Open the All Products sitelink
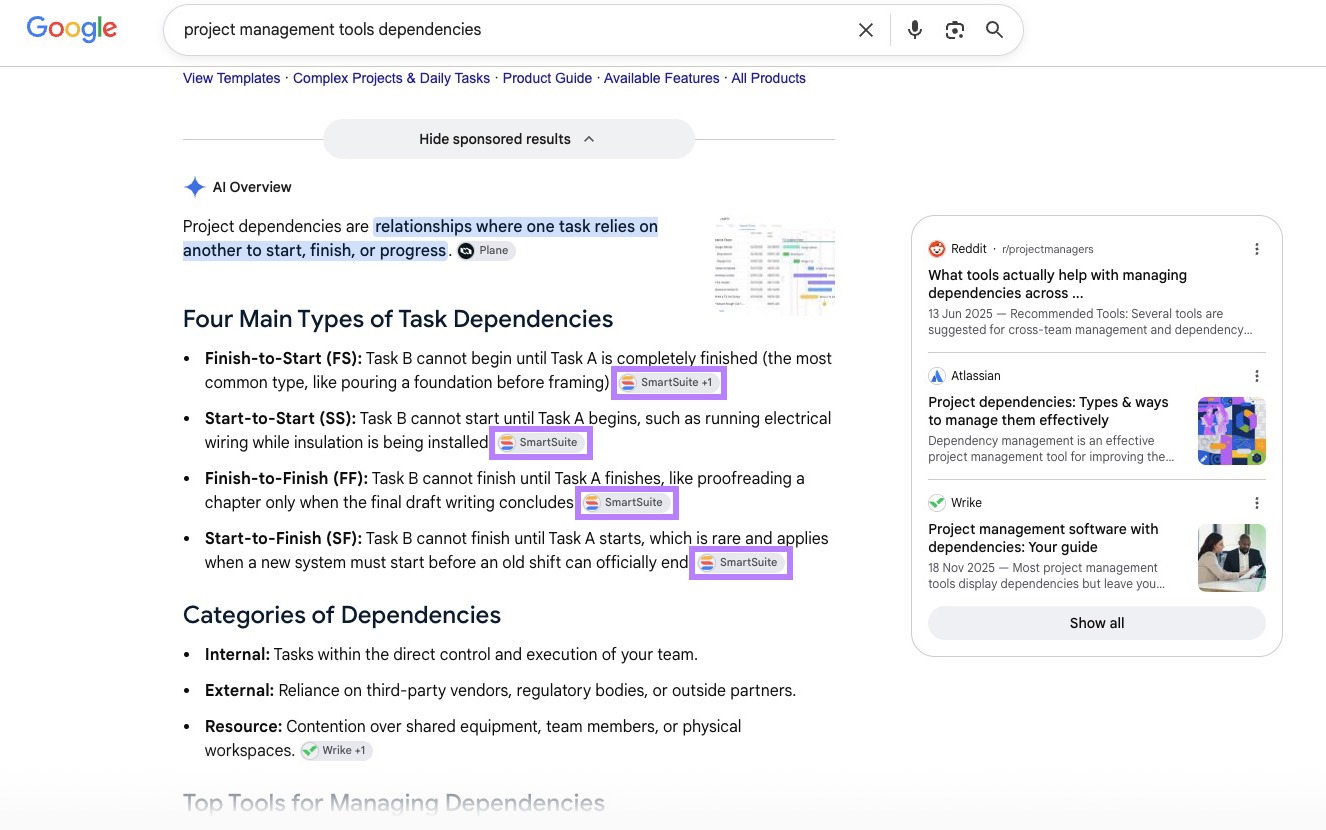Viewport: 1326px width, 830px height. 768,78
